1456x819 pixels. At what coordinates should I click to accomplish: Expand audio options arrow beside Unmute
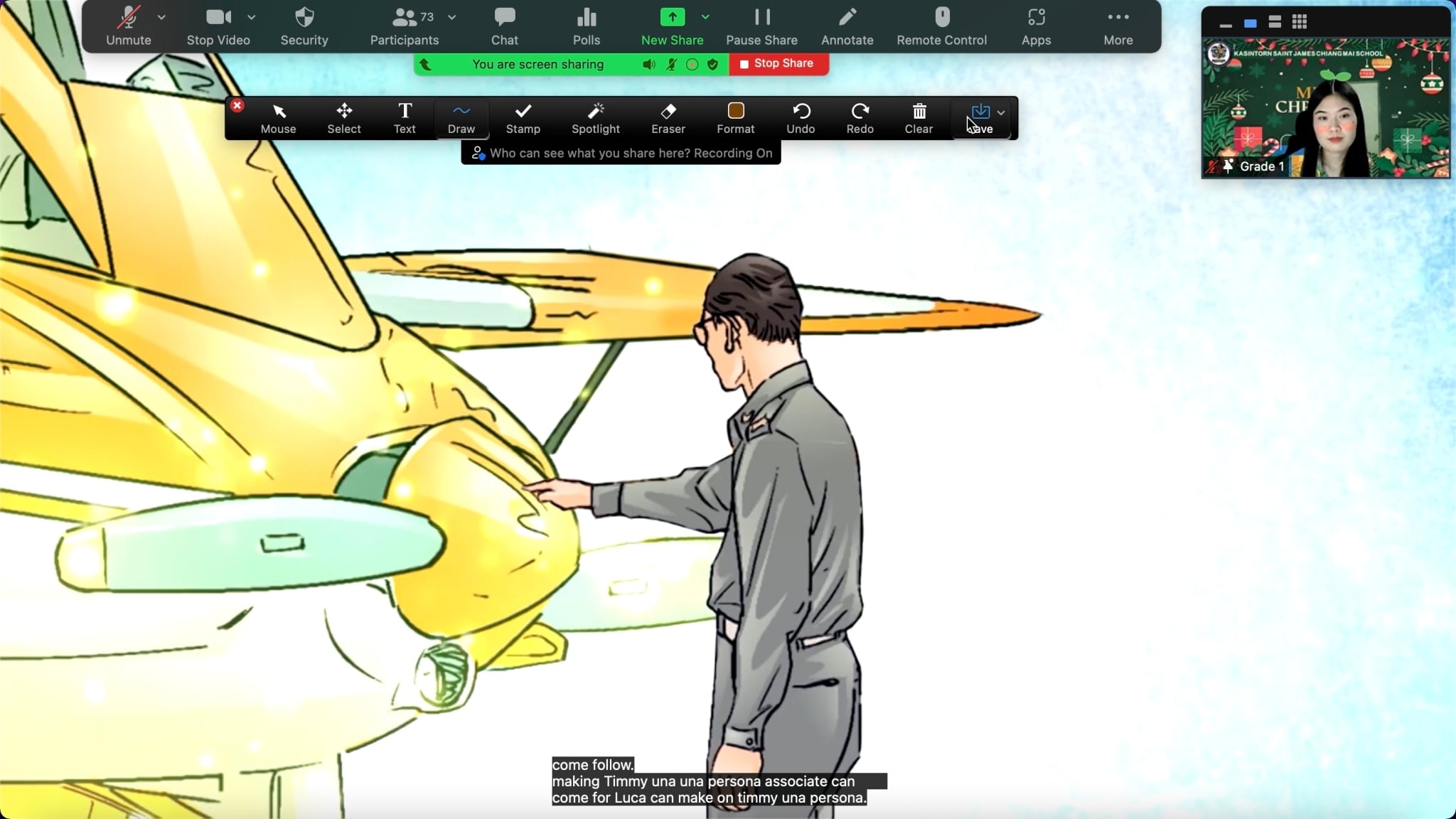pos(161,17)
